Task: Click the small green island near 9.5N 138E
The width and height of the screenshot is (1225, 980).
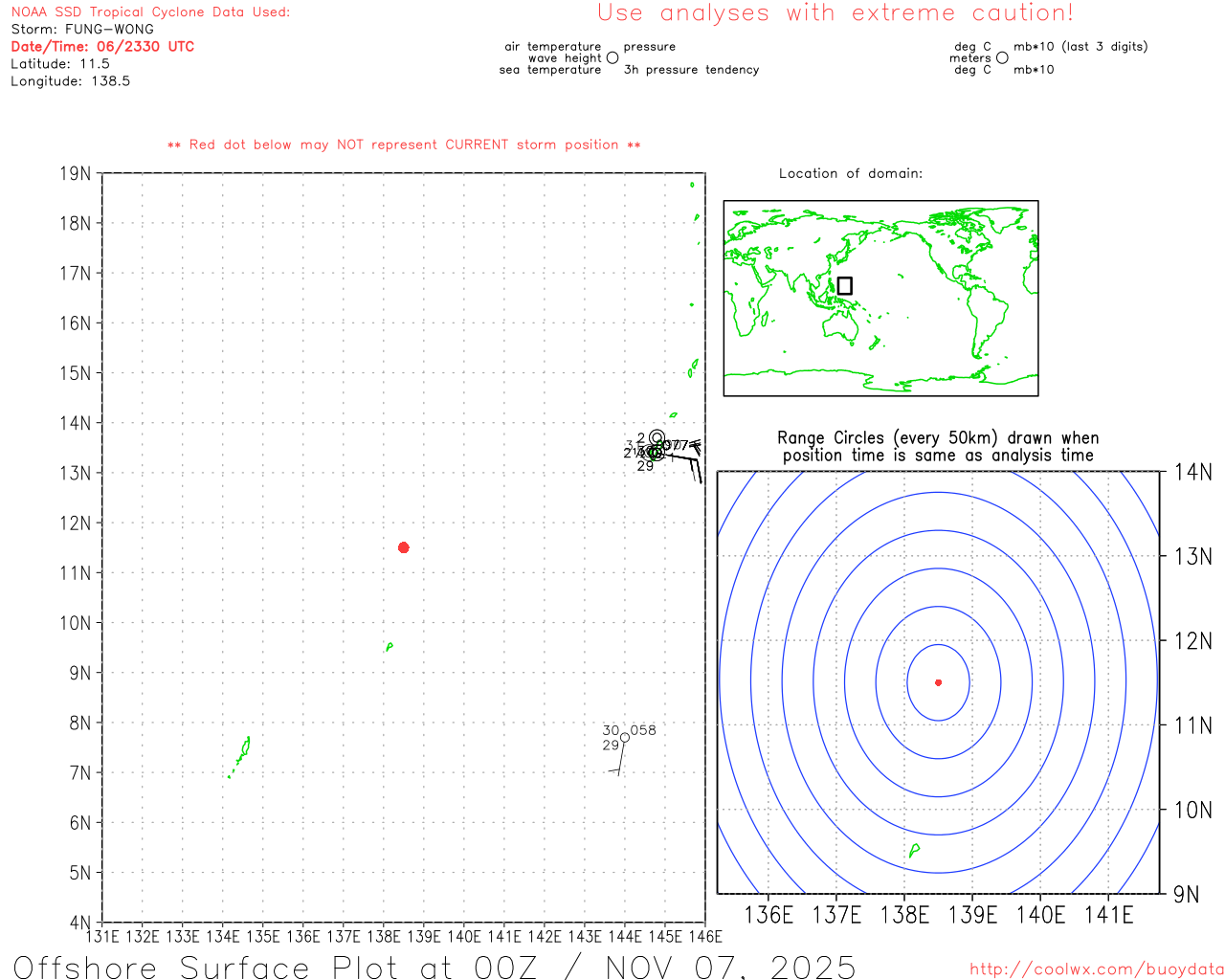Action: [x=389, y=647]
